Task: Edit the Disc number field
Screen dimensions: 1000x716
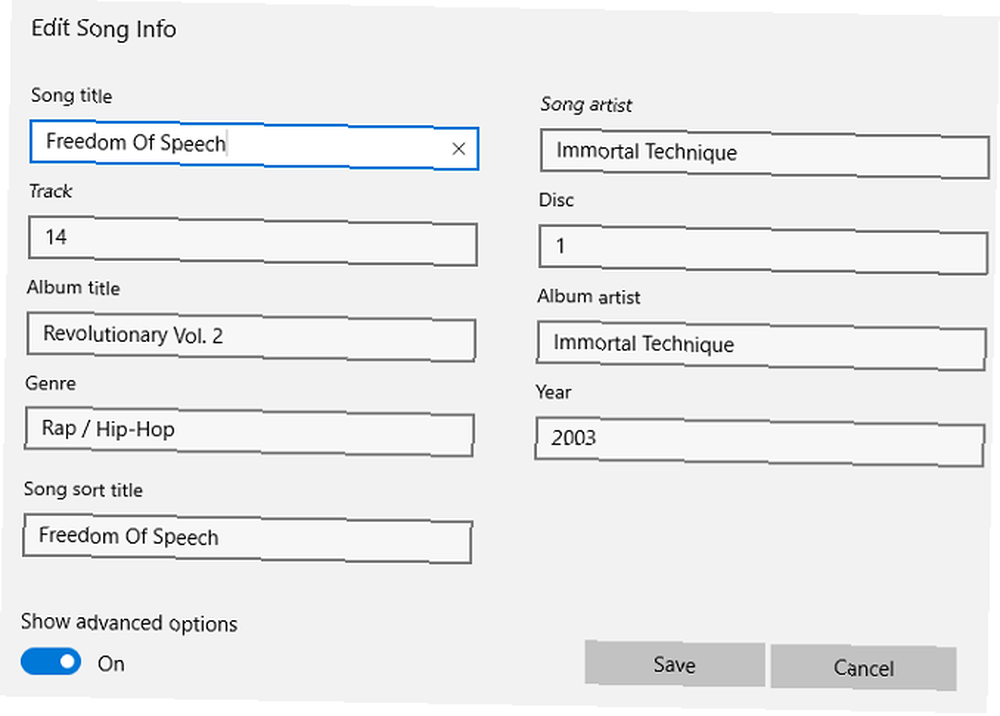Action: (763, 249)
